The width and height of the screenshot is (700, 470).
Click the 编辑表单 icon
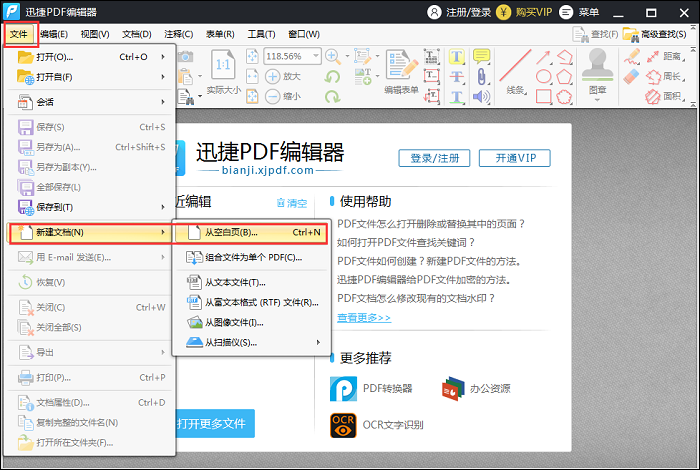[x=401, y=65]
